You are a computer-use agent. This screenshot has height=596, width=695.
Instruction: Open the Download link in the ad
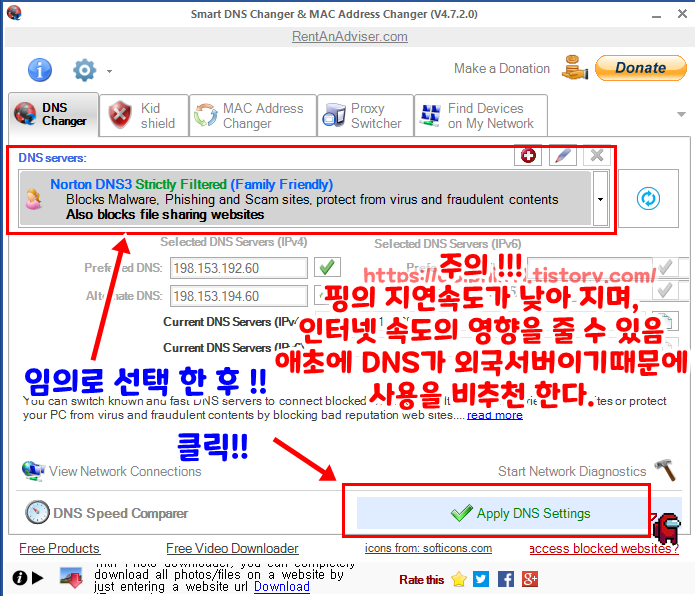coord(281,586)
